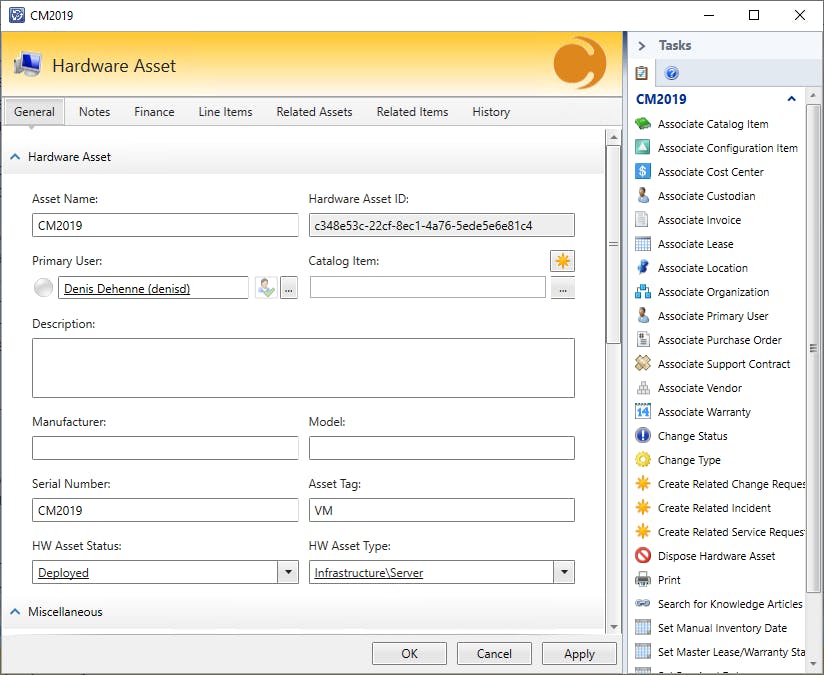Click the Associate Warranty calendar icon
Image resolution: width=824 pixels, height=675 pixels.
[x=643, y=412]
